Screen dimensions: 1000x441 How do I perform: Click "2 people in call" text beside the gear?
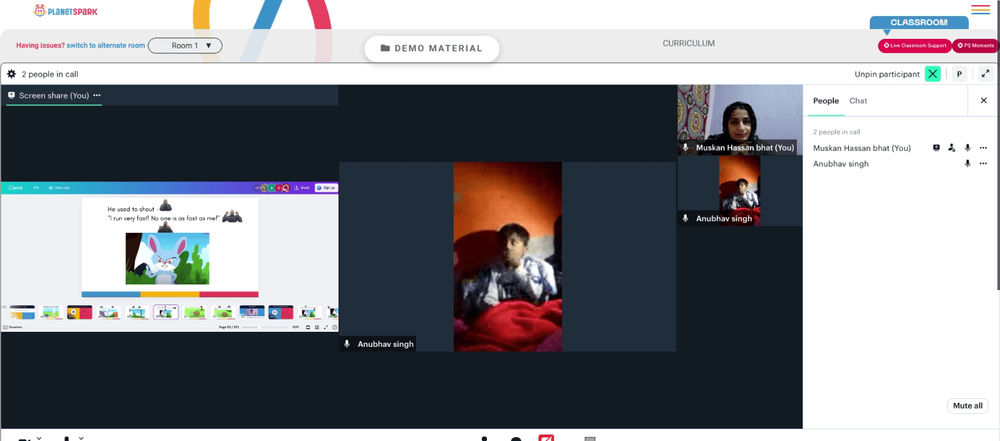pos(50,74)
